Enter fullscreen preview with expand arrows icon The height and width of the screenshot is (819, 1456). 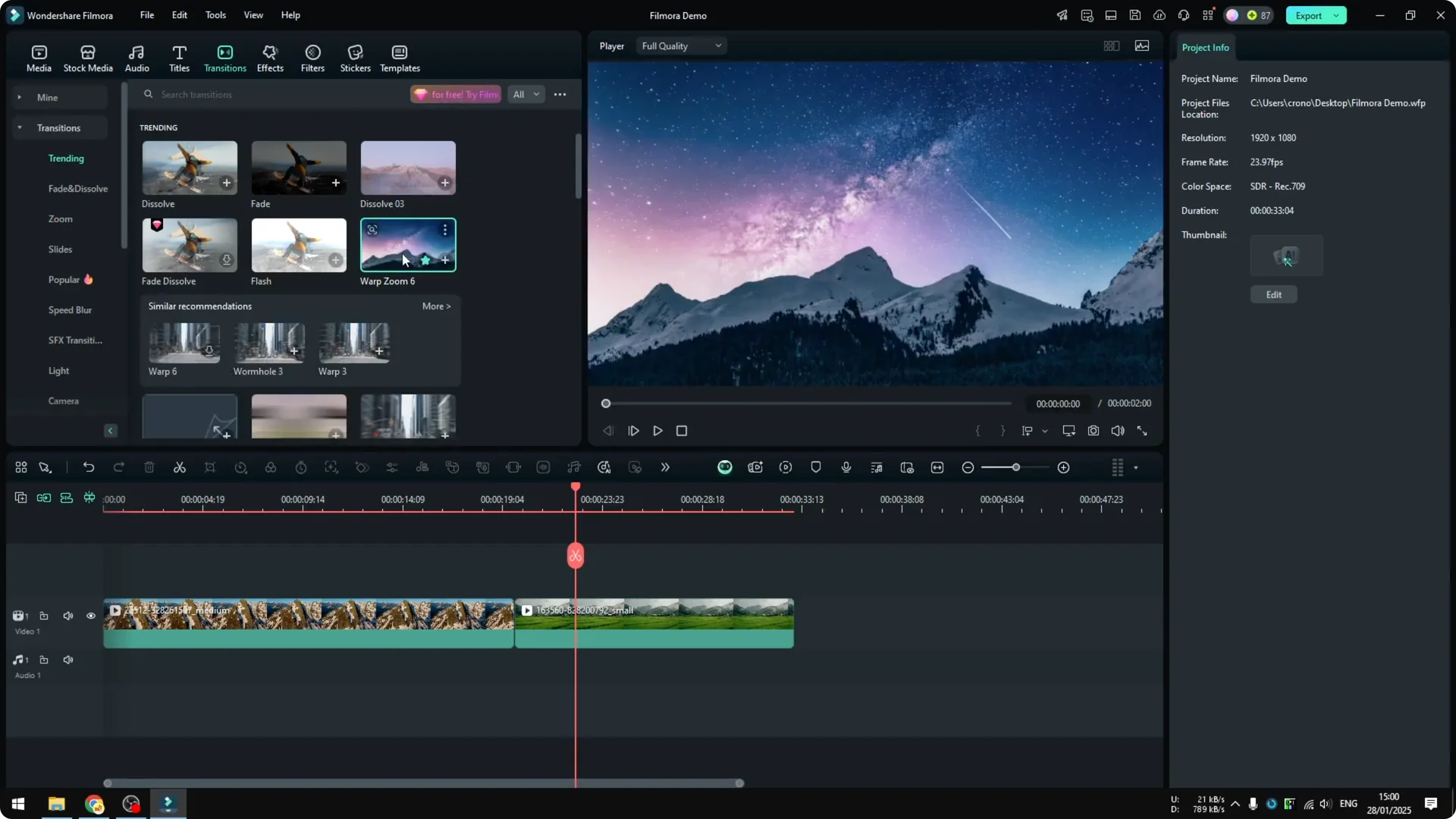[1142, 431]
